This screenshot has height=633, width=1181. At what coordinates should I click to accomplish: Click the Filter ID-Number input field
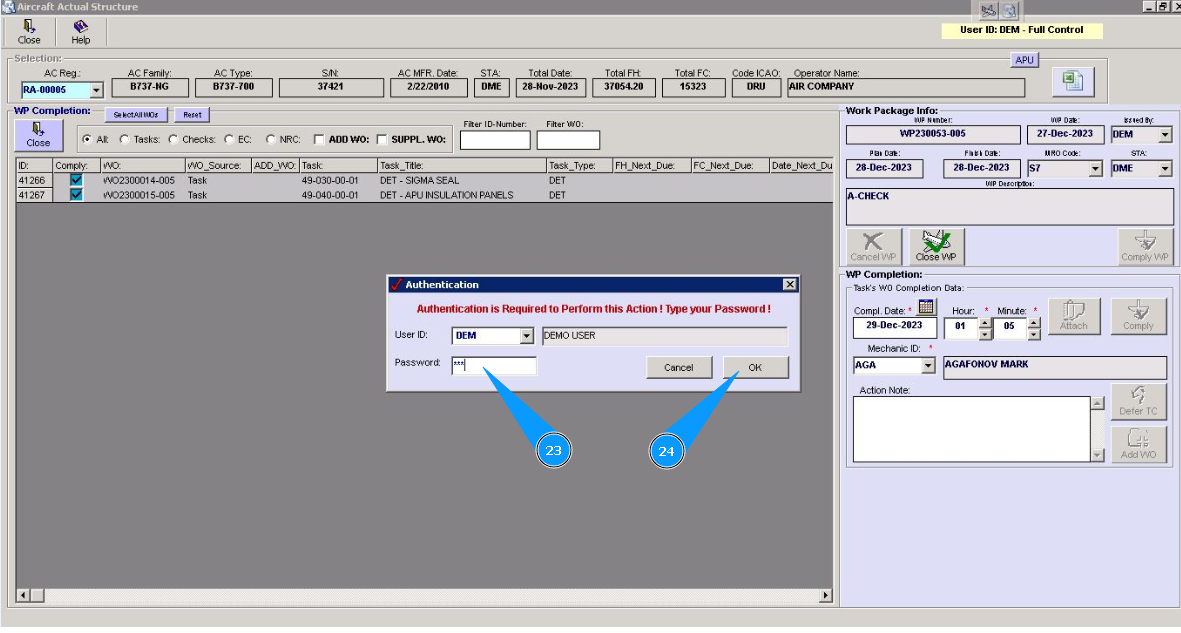[495, 140]
